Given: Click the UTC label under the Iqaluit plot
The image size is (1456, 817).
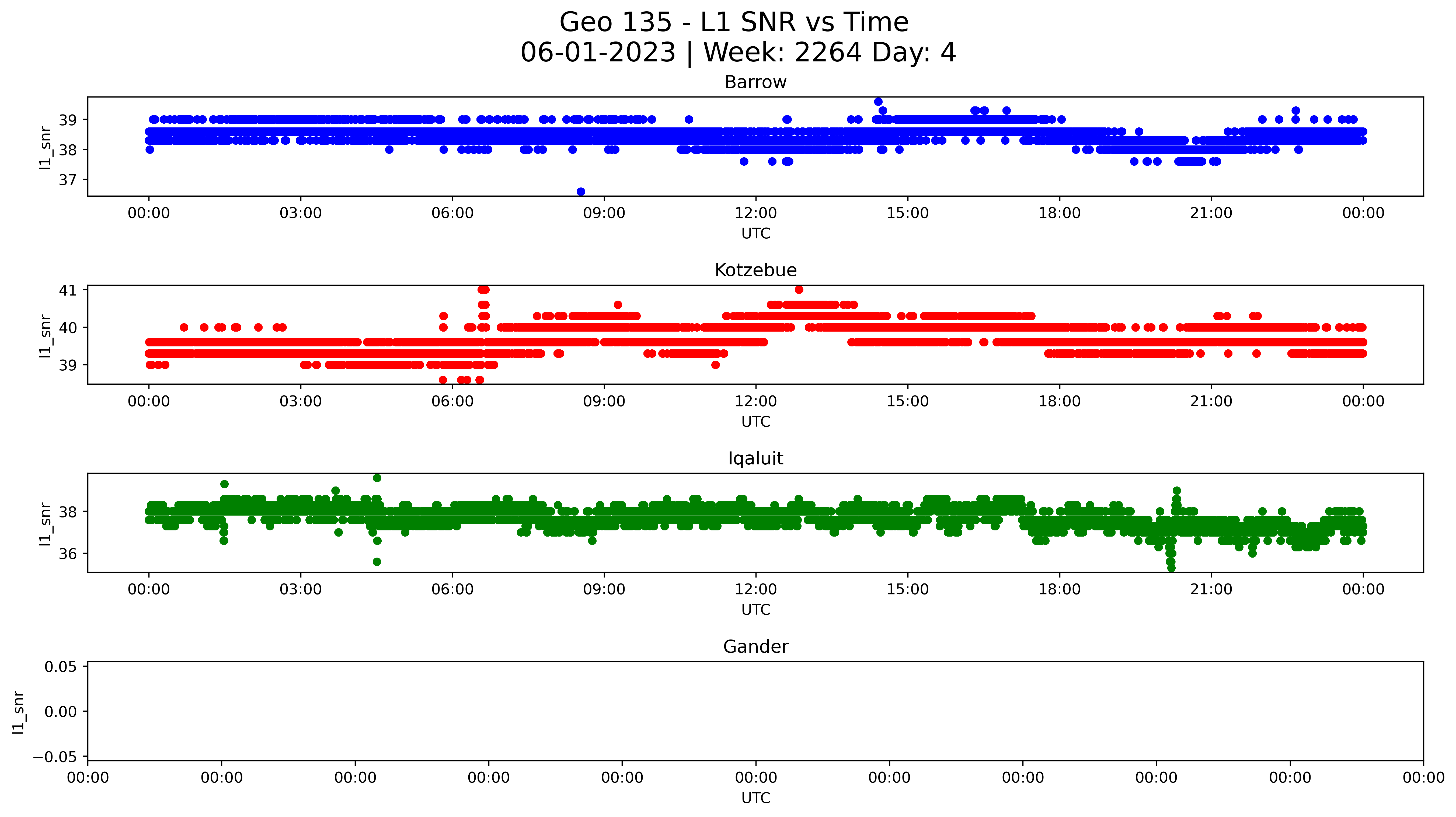Looking at the screenshot, I should pyautogui.click(x=755, y=610).
